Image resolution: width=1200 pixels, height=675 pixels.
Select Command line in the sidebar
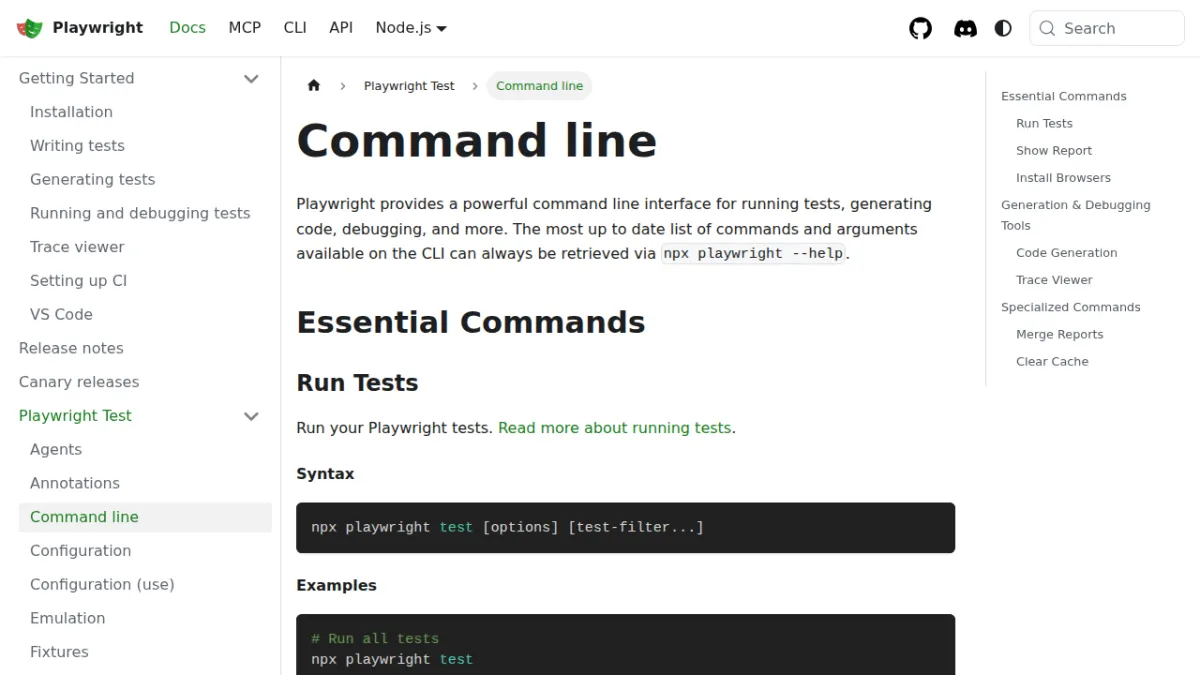coord(145,517)
